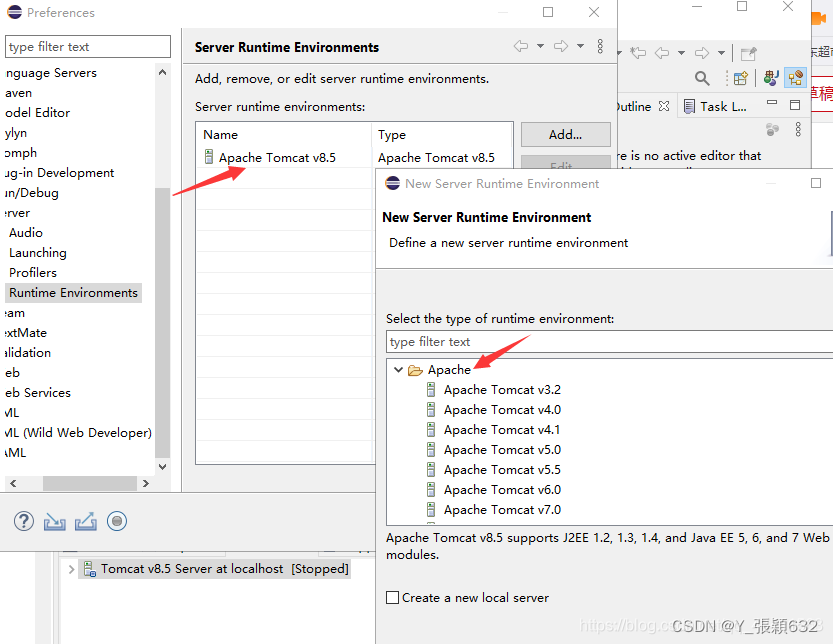Click the import preferences icon
Image resolution: width=833 pixels, height=644 pixels.
pyautogui.click(x=54, y=521)
